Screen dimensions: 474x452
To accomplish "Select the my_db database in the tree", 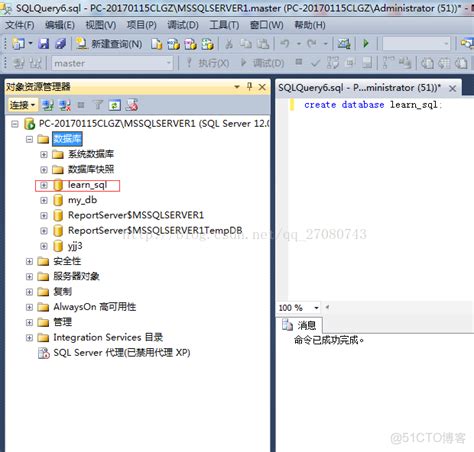I will coord(82,200).
